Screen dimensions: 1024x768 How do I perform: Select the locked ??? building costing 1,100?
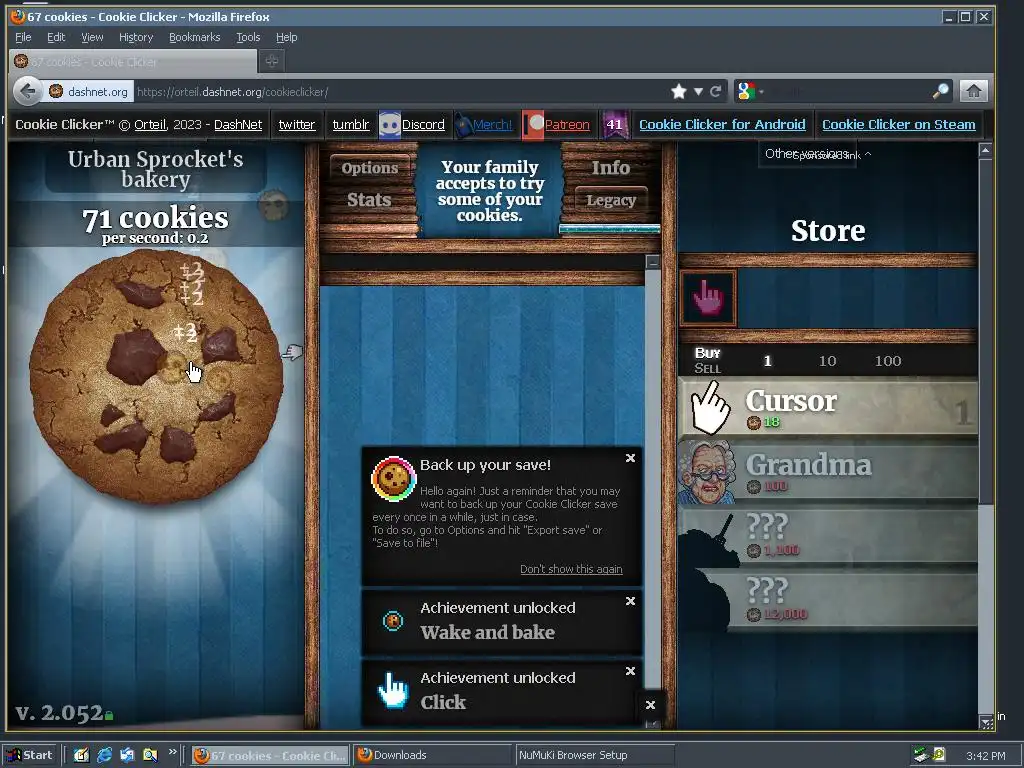pos(828,537)
